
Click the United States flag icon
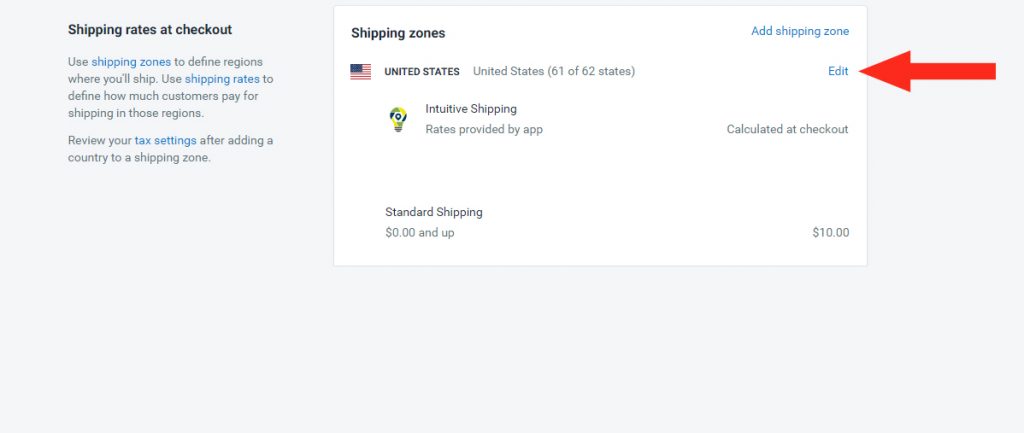tap(360, 72)
